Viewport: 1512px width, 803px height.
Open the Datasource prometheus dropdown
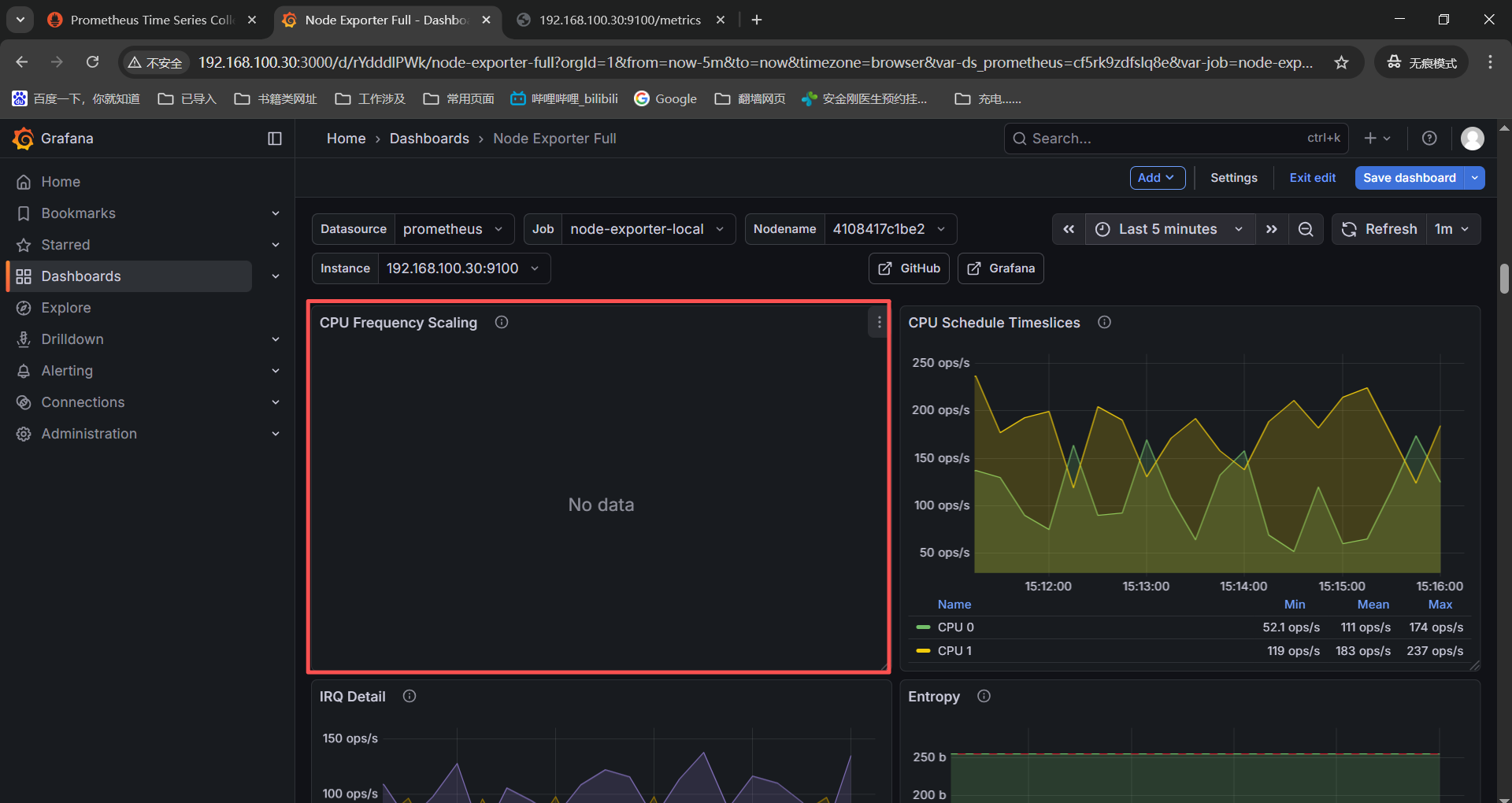coord(454,229)
